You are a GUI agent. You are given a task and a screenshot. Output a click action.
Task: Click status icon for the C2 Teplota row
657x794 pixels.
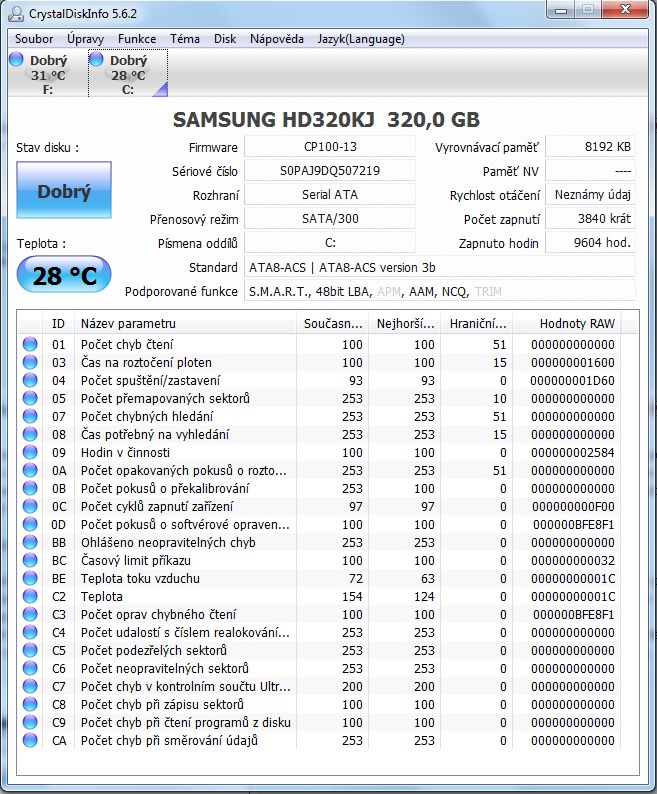[30, 597]
